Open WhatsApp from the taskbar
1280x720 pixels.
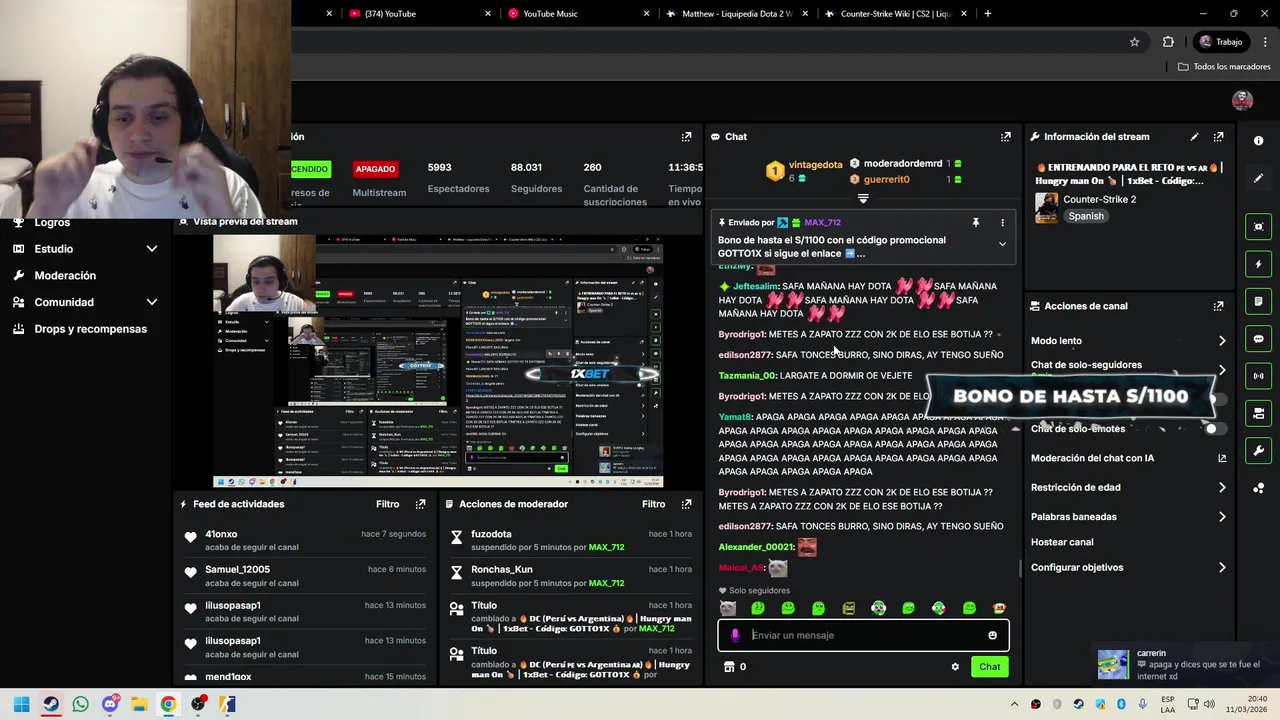80,704
